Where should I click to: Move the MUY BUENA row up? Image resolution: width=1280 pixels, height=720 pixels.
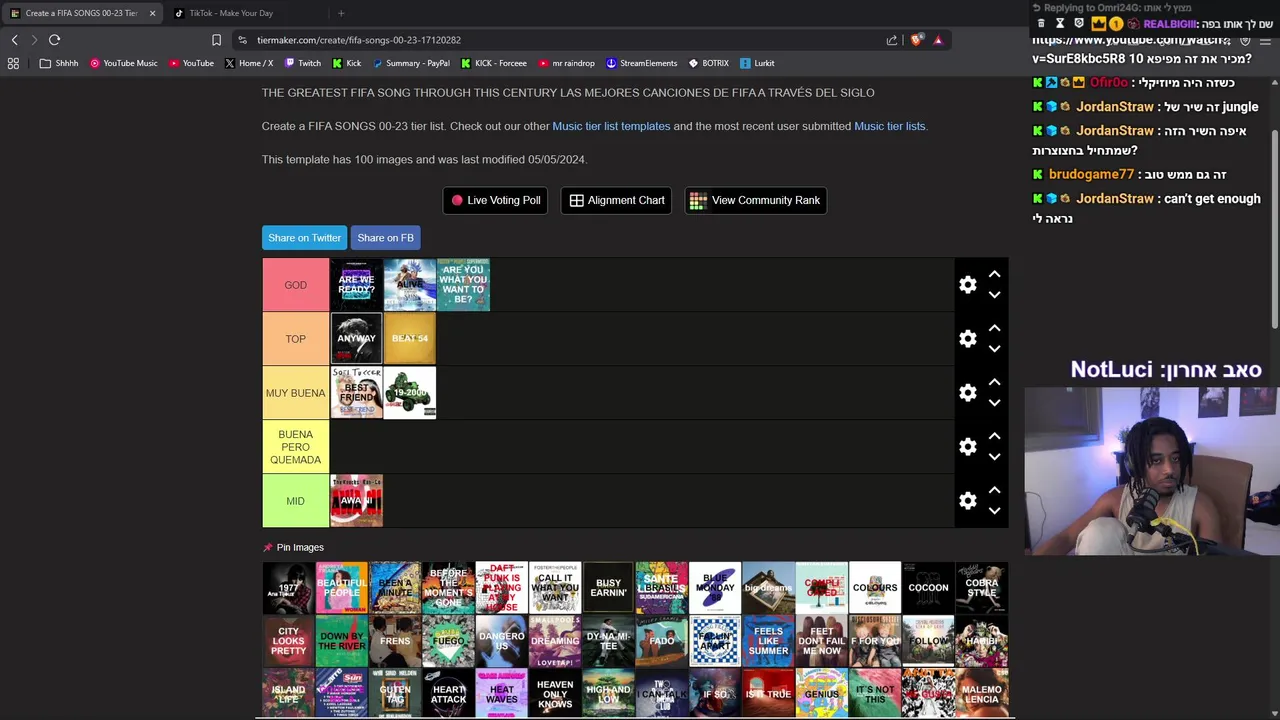pyautogui.click(x=994, y=382)
